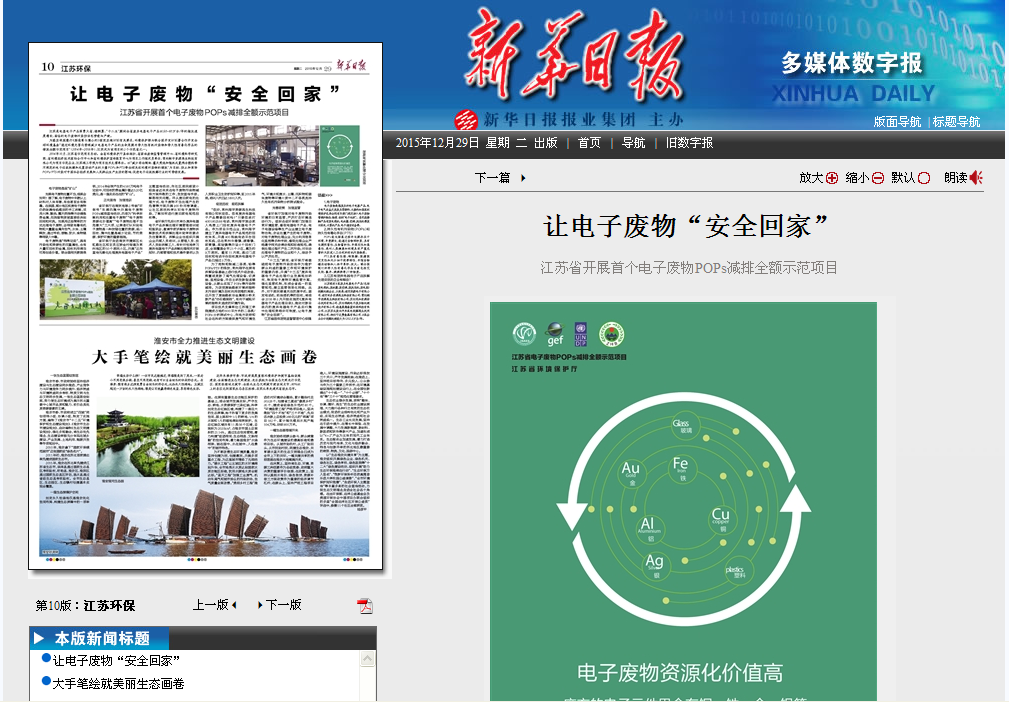Click the next-article arrow beside 下一篇
1009x702 pixels.
(x=523, y=178)
